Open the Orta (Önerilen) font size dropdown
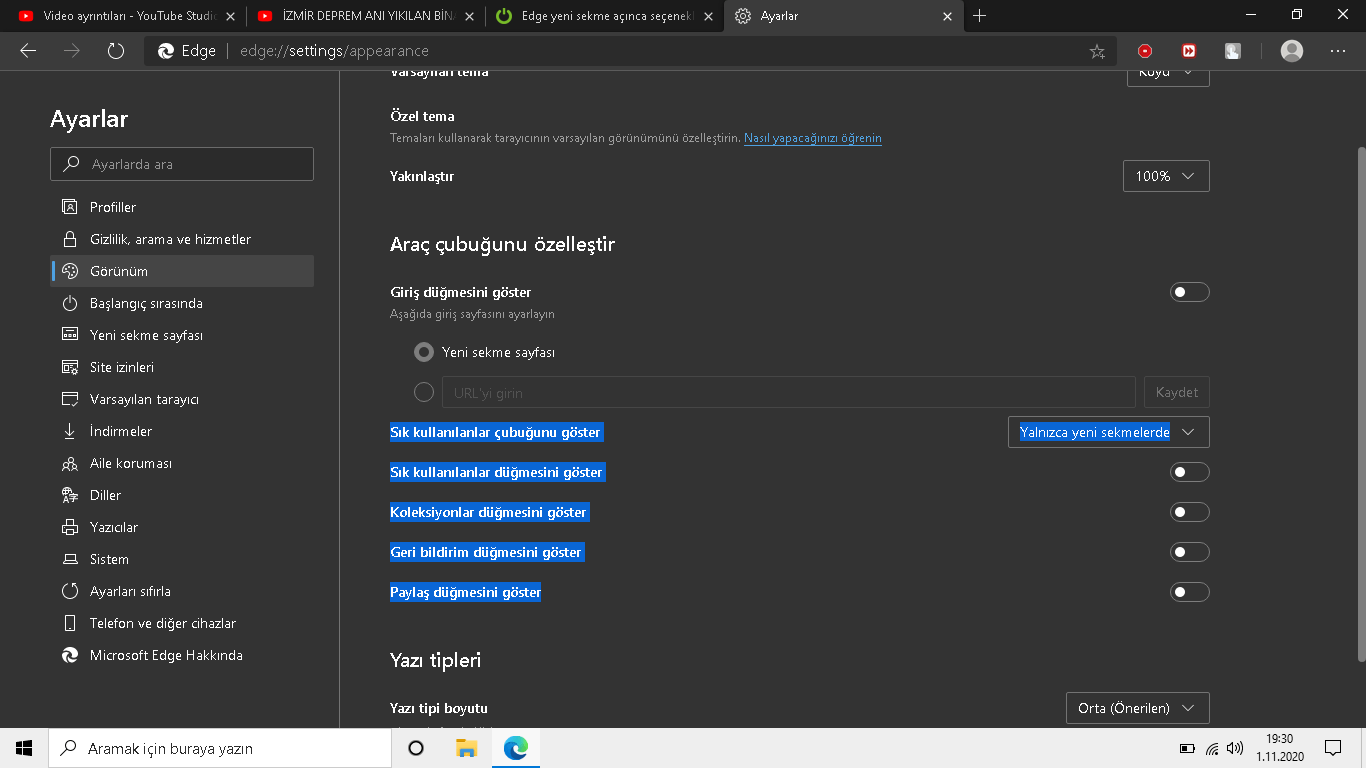The width and height of the screenshot is (1366, 768). click(x=1138, y=708)
